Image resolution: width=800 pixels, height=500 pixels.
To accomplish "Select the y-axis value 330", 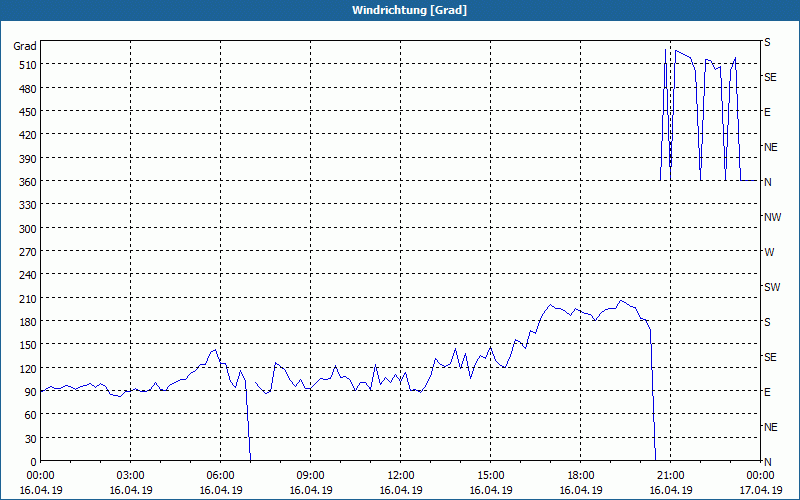I will click(x=29, y=205).
